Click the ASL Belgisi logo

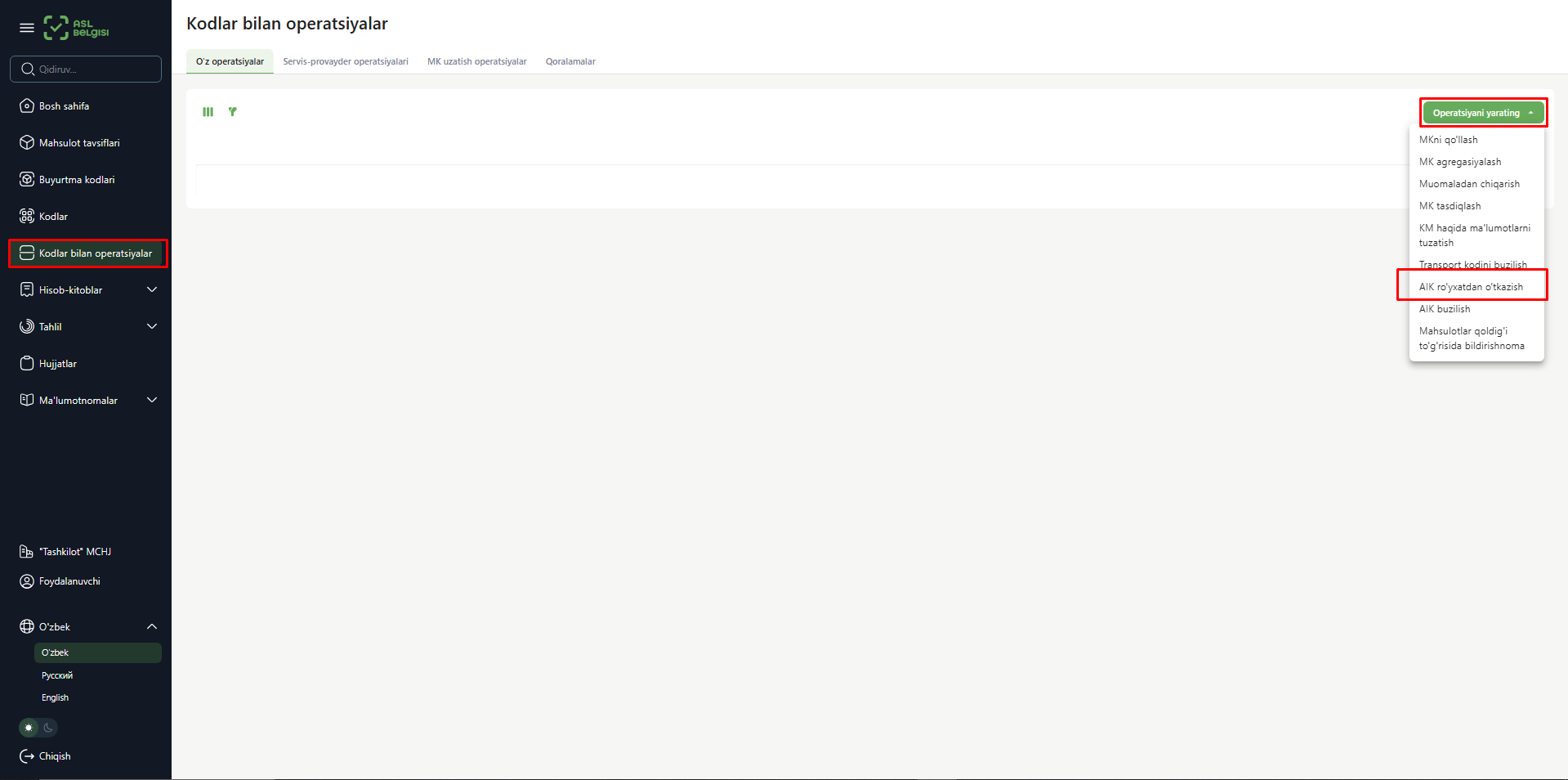click(x=76, y=27)
